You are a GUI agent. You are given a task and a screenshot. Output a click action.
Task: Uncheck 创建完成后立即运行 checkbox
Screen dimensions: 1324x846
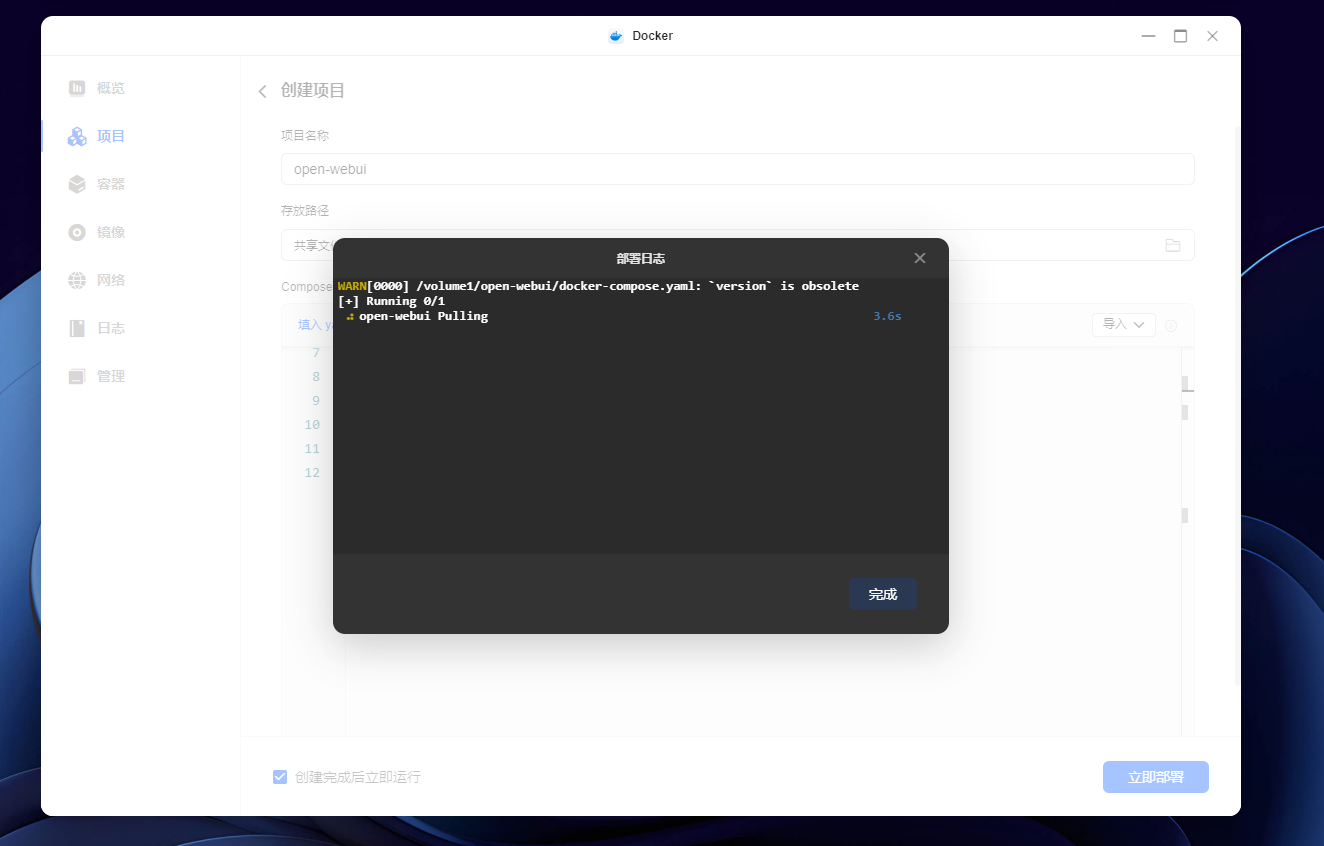pyautogui.click(x=280, y=777)
